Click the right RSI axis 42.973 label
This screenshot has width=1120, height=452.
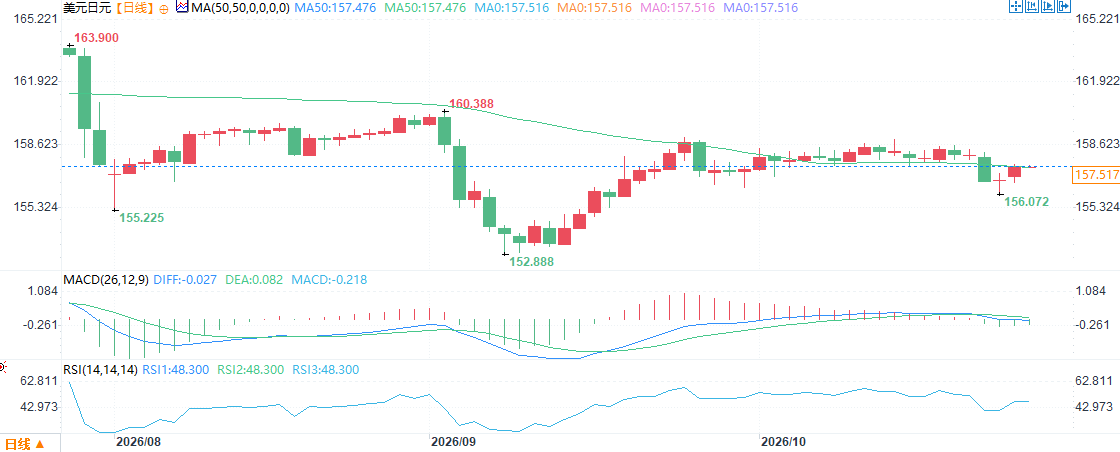tap(1094, 407)
